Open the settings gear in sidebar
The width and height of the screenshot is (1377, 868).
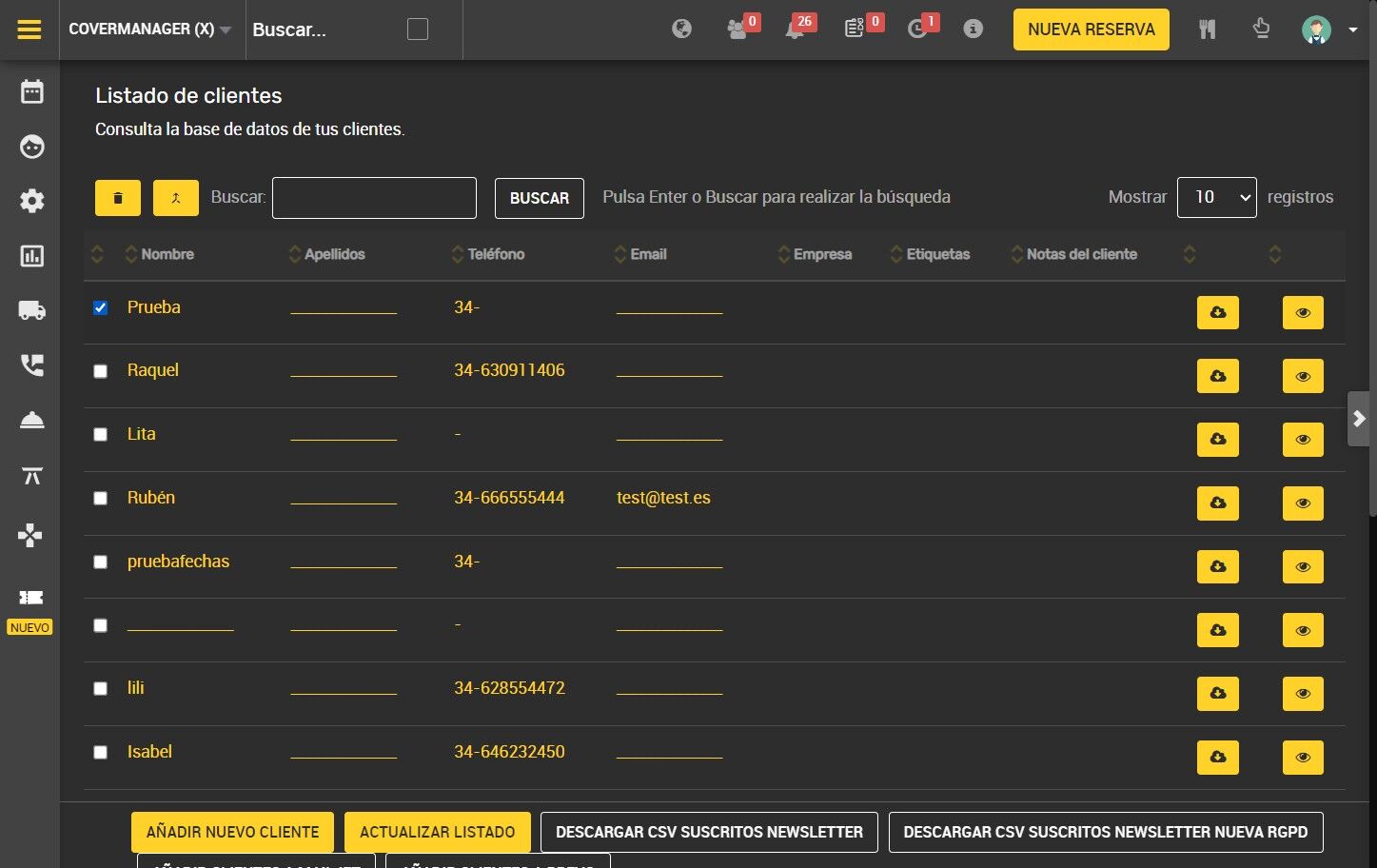(32, 201)
